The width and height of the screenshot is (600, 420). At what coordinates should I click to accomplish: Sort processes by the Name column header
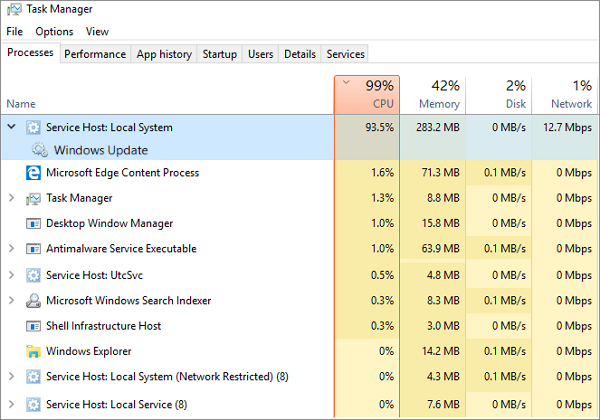click(x=168, y=95)
